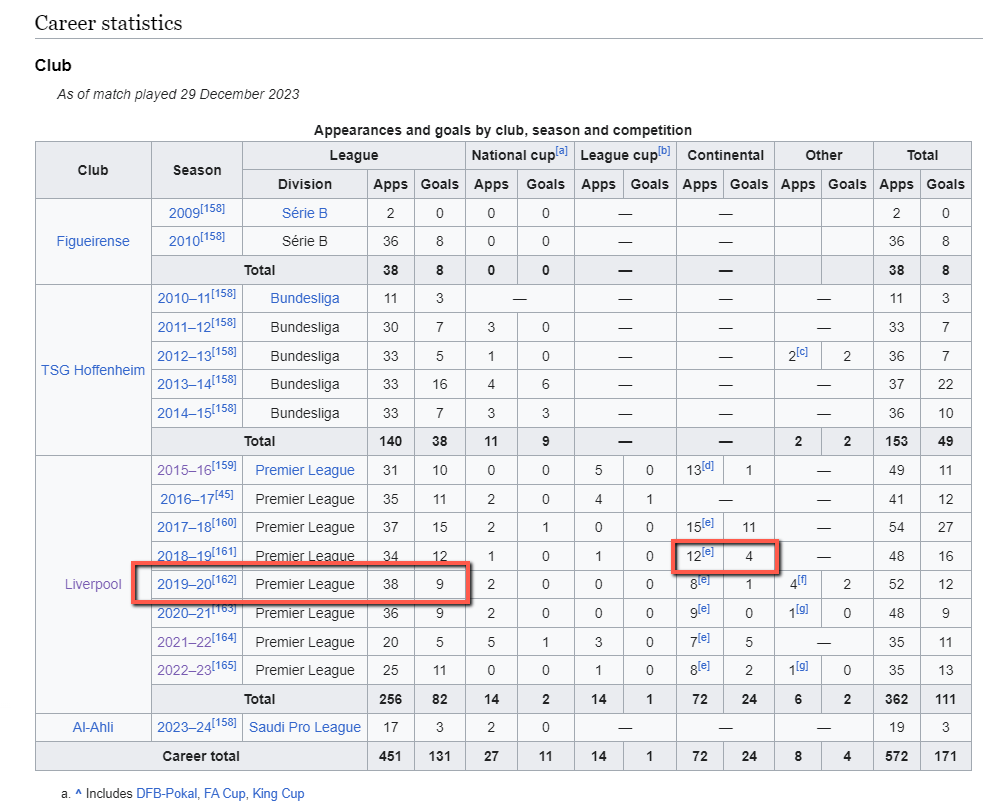The width and height of the screenshot is (1002, 802).
Task: Click the Continental column header
Action: [x=725, y=155]
